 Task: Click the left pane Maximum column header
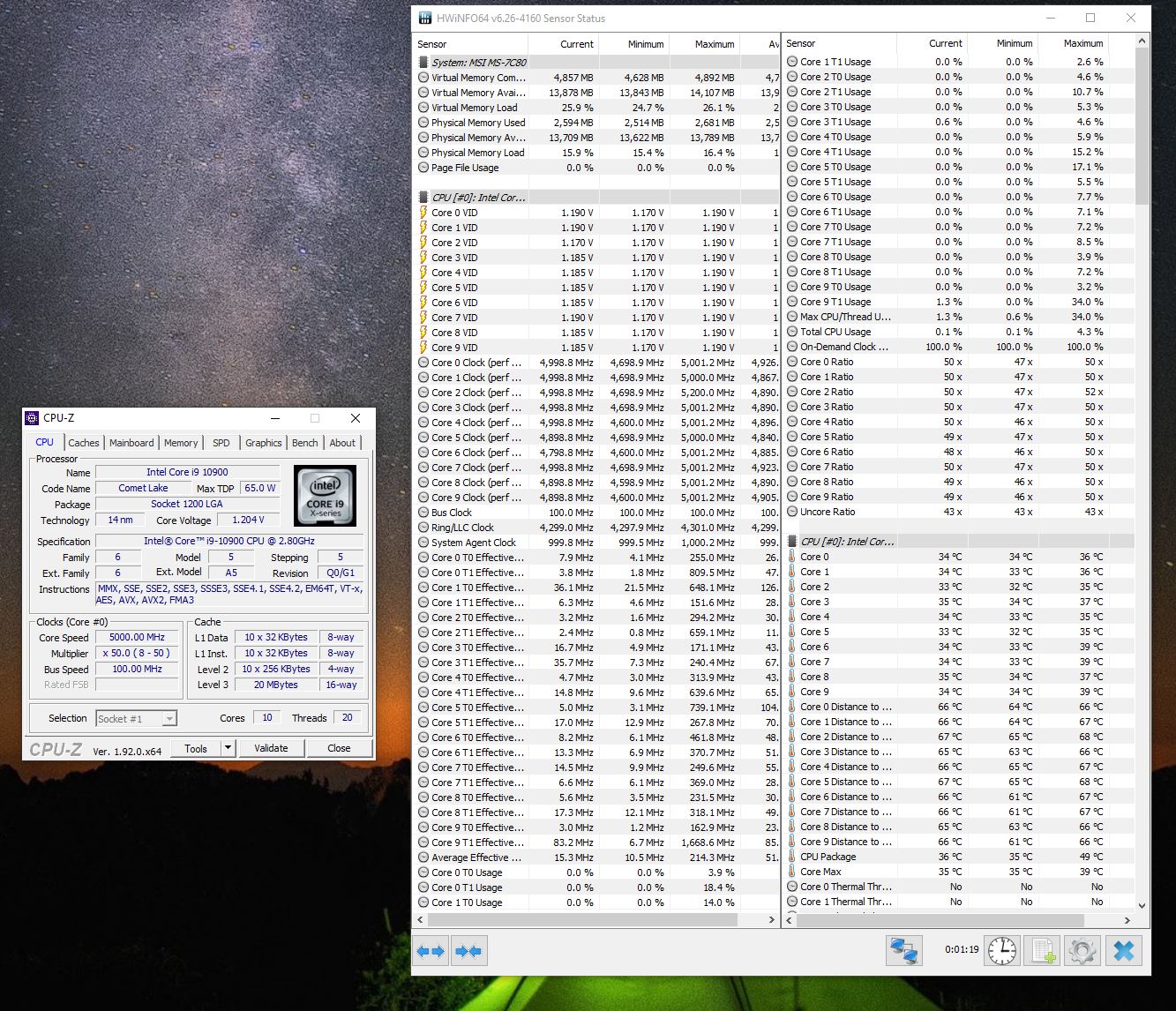705,44
